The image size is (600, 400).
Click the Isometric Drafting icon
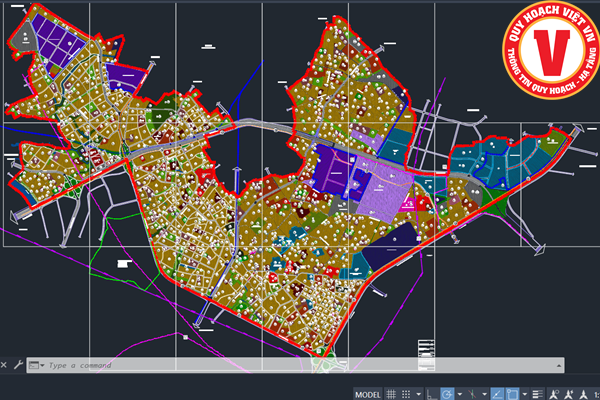472,394
